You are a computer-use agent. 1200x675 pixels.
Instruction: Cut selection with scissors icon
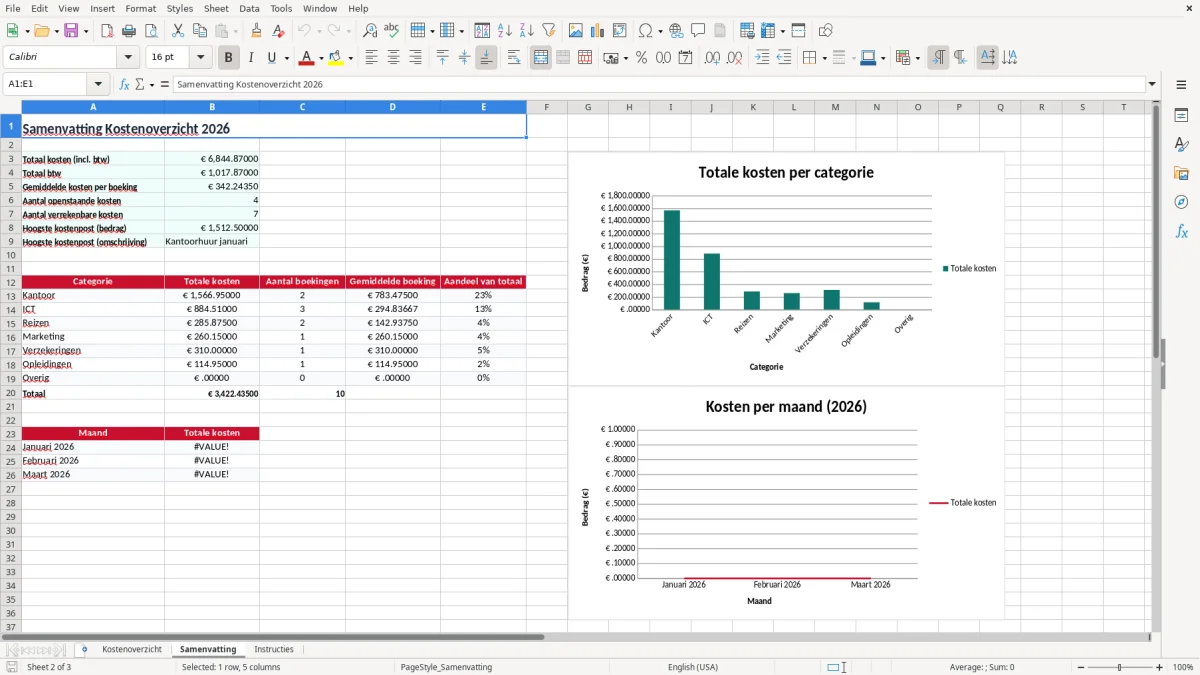coord(178,31)
